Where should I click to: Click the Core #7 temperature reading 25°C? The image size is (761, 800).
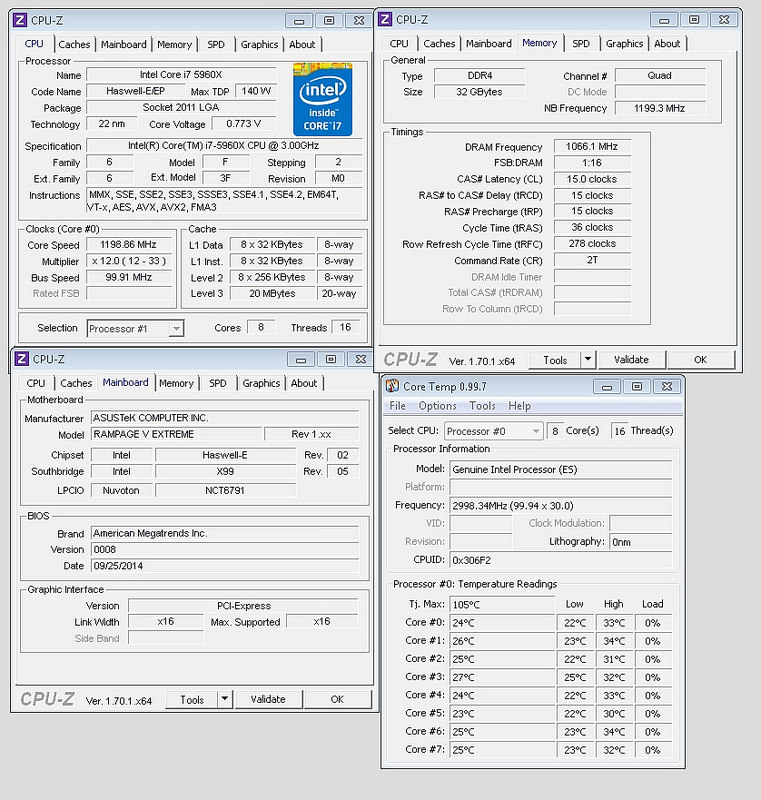tap(502, 750)
